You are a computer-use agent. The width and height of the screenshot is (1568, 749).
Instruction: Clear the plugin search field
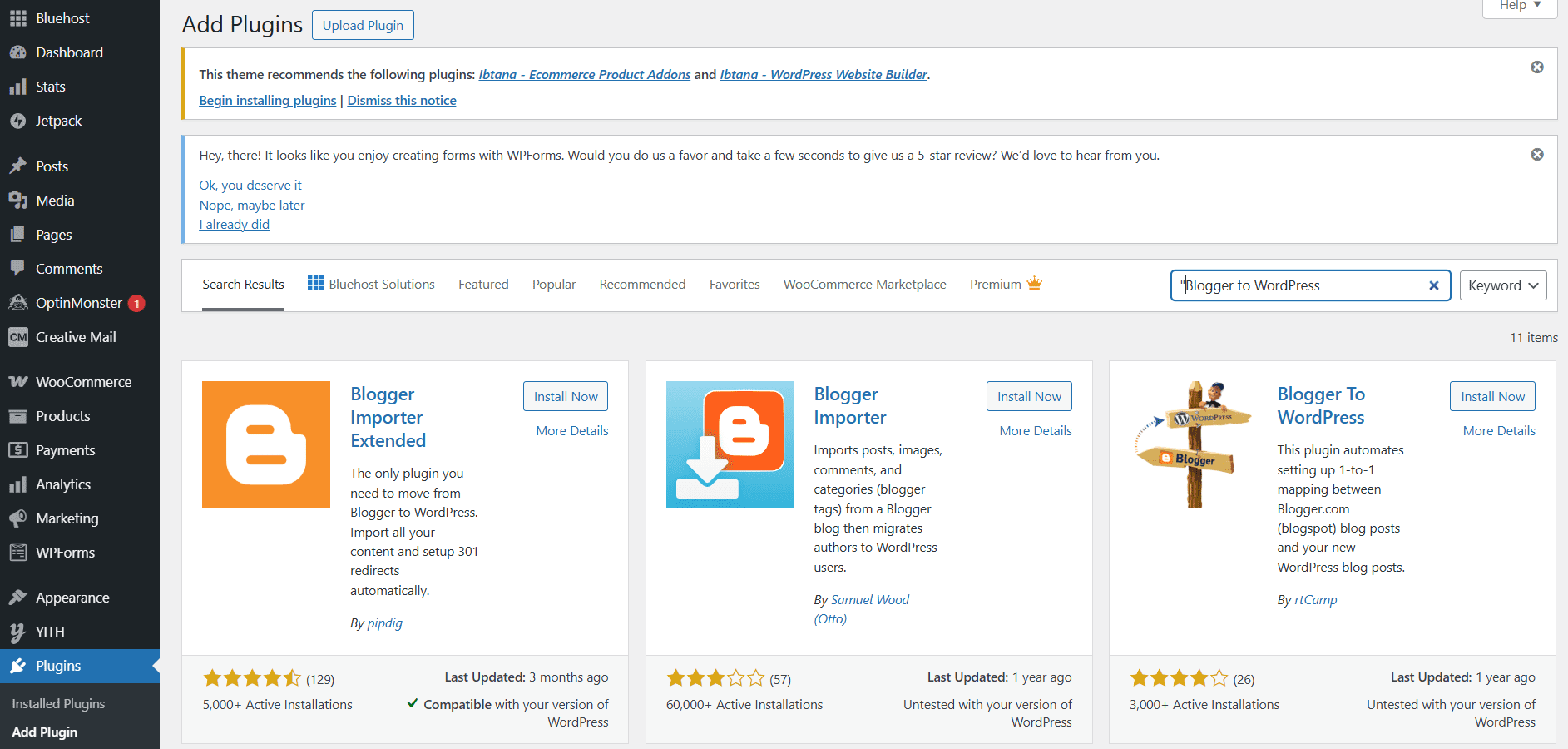pos(1433,285)
